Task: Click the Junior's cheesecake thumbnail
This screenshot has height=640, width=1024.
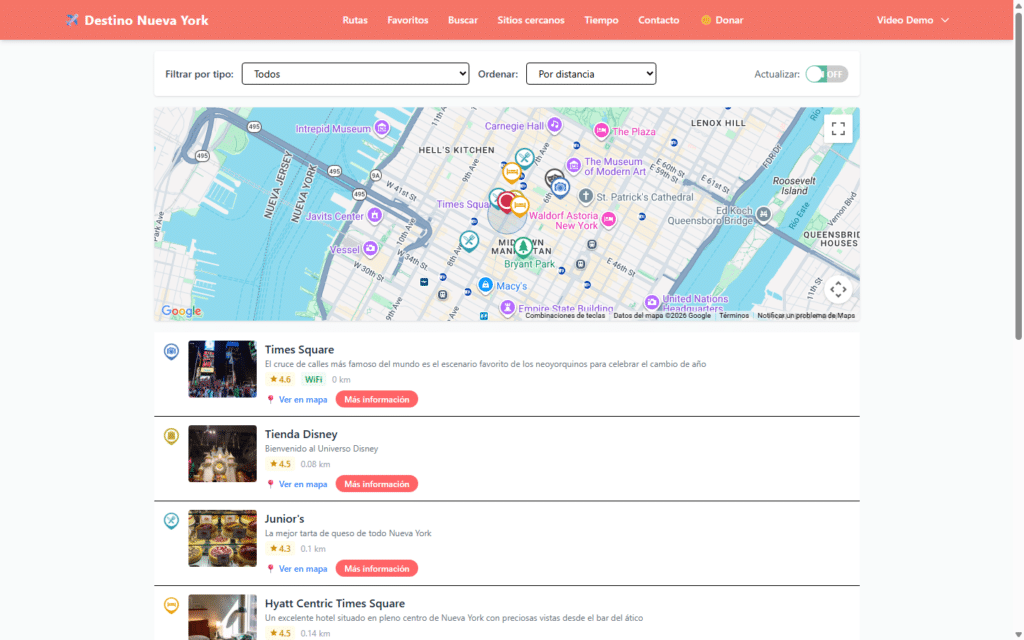Action: [222, 538]
